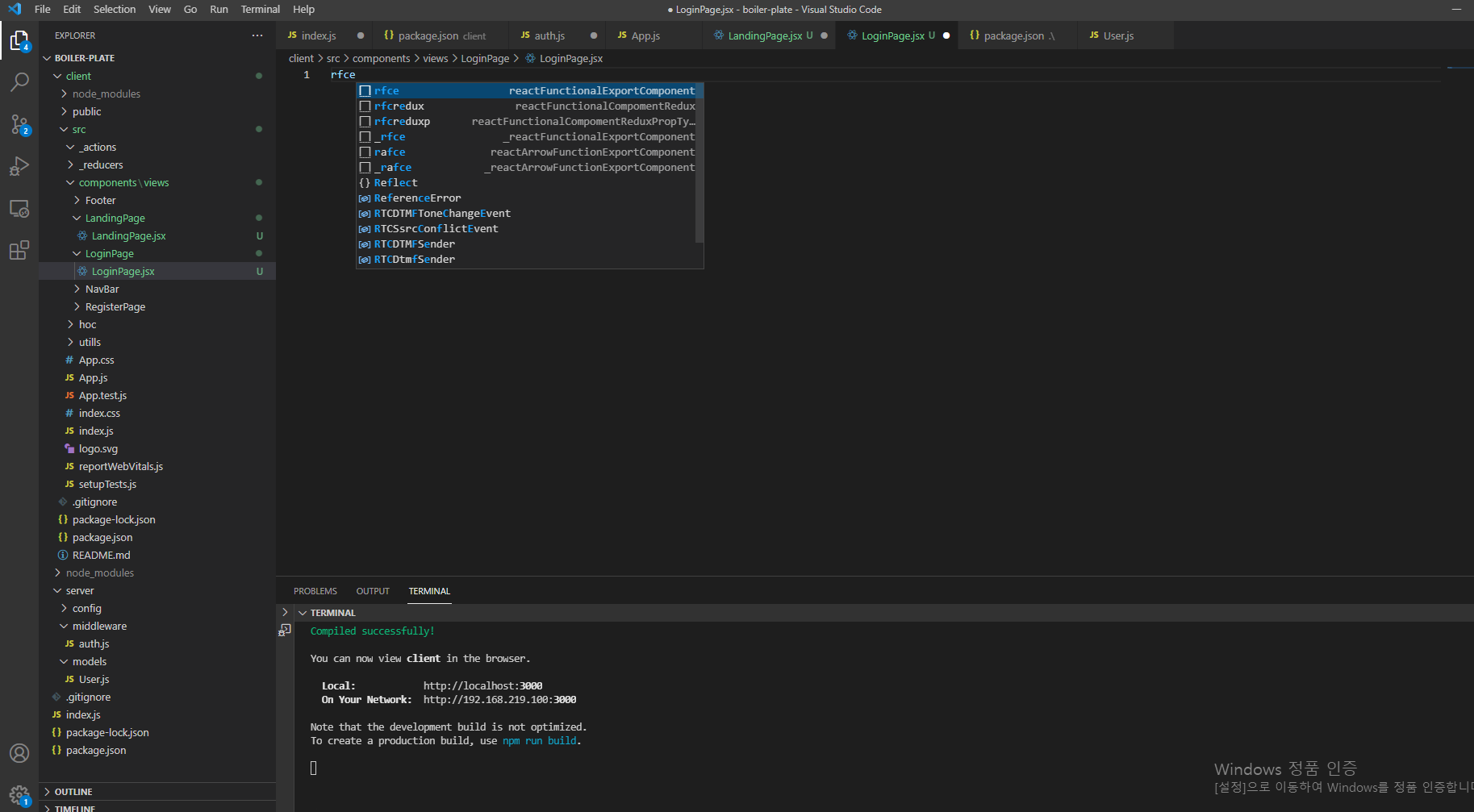The image size is (1474, 812).
Task: Open Run and Debug view icon
Action: point(19,166)
